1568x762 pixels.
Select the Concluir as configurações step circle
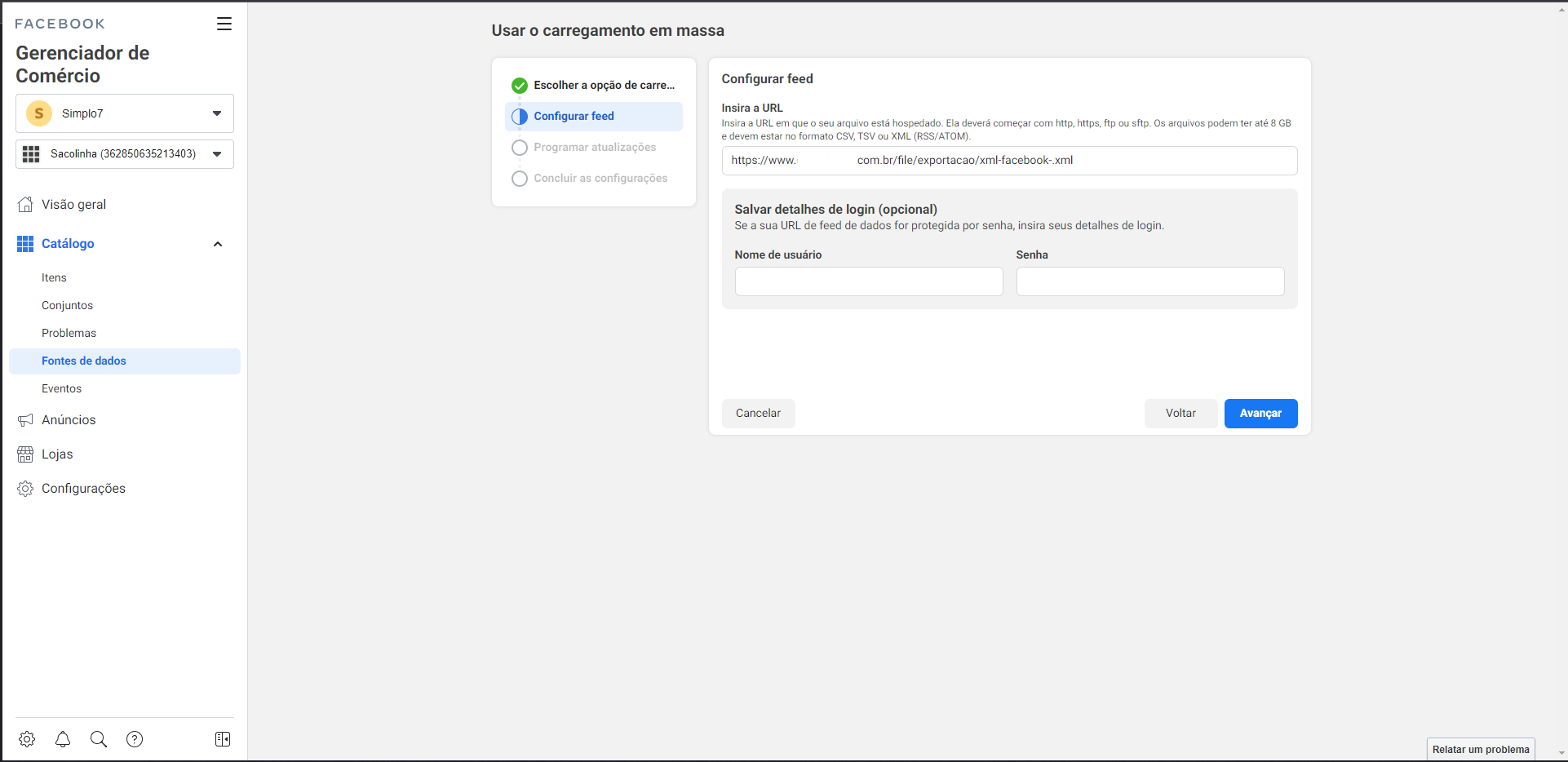click(520, 179)
